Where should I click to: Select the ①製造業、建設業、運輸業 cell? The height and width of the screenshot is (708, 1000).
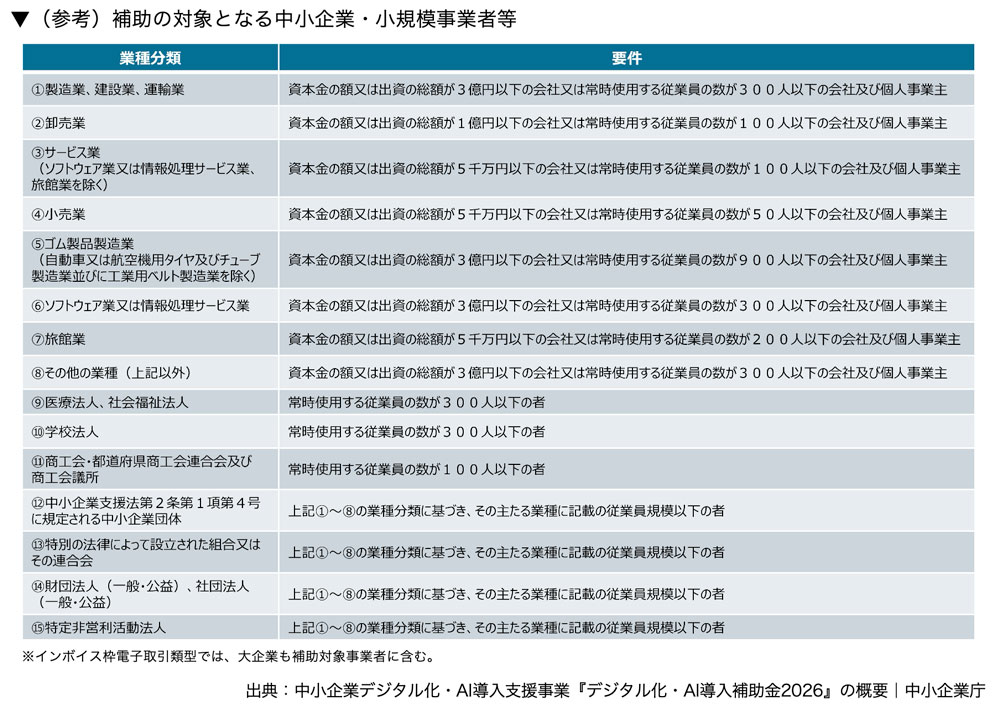click(151, 90)
